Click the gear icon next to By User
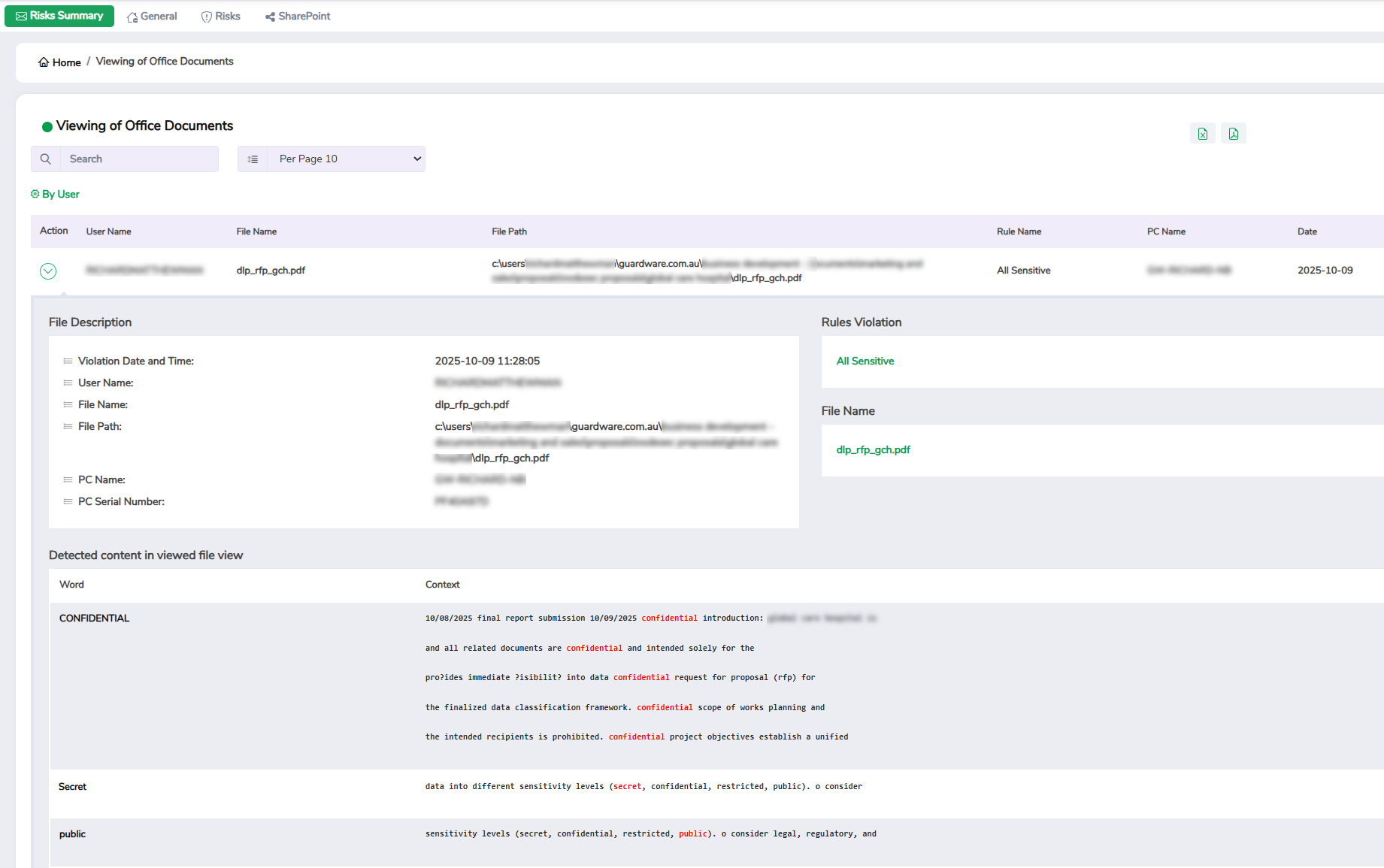Image resolution: width=1384 pixels, height=868 pixels. click(35, 194)
